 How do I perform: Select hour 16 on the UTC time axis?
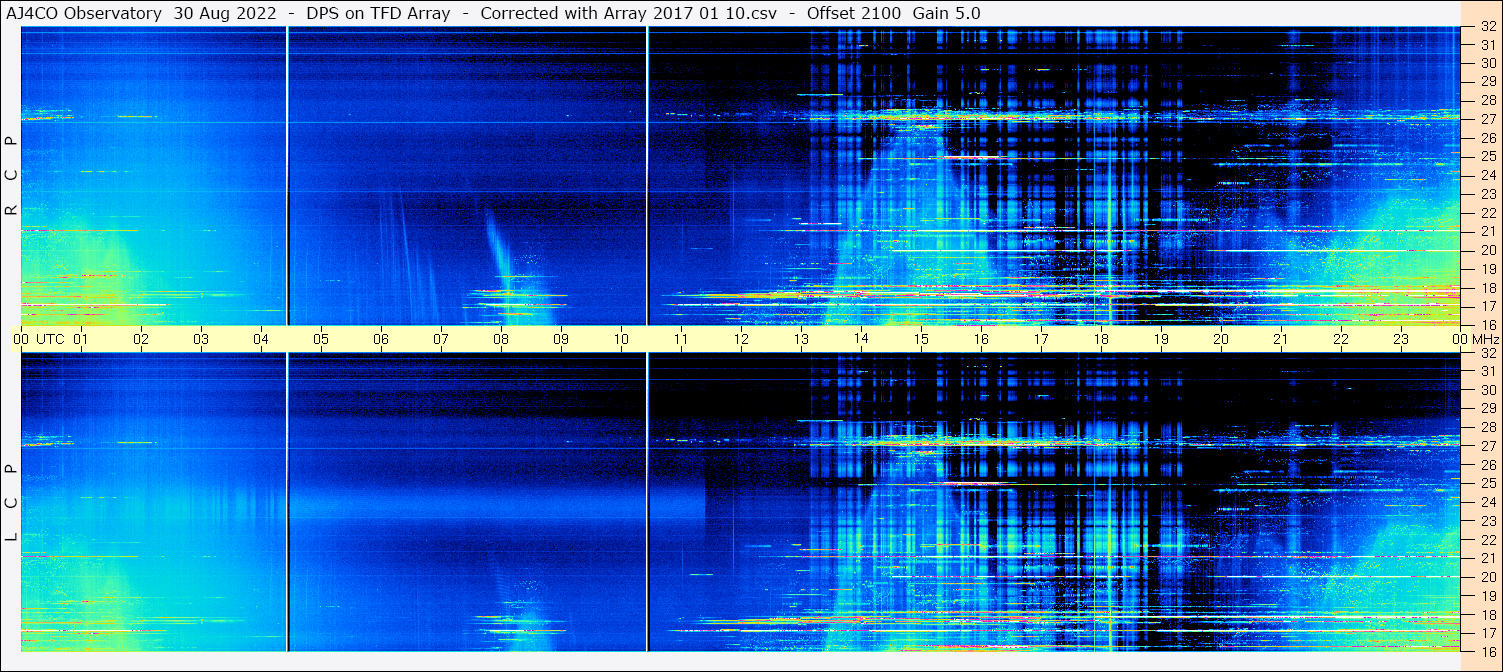click(x=981, y=339)
